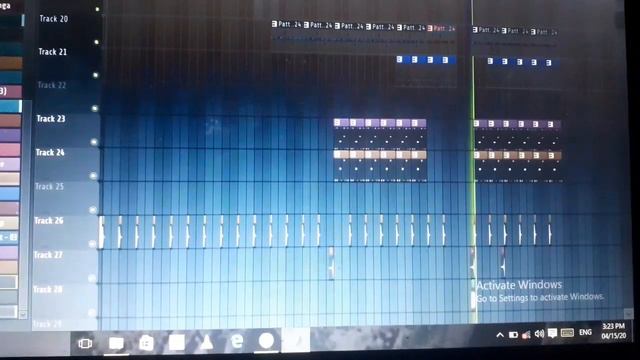Open the Action Center notifications icon

(x=552, y=333)
